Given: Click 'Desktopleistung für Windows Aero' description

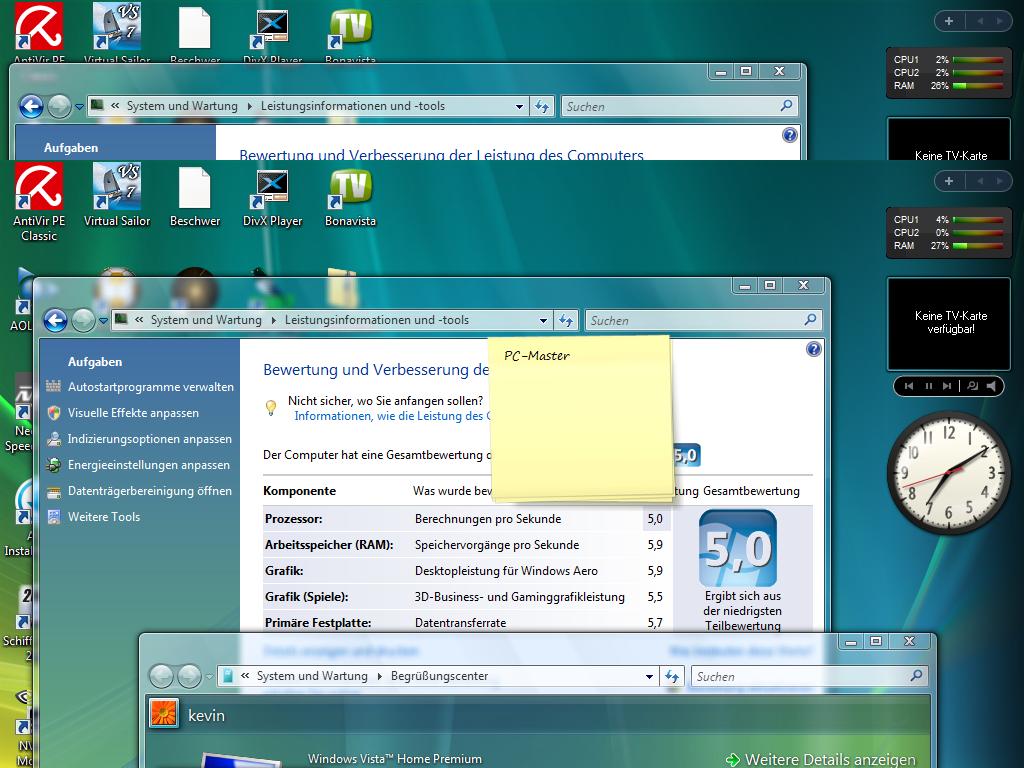Looking at the screenshot, I should 506,571.
